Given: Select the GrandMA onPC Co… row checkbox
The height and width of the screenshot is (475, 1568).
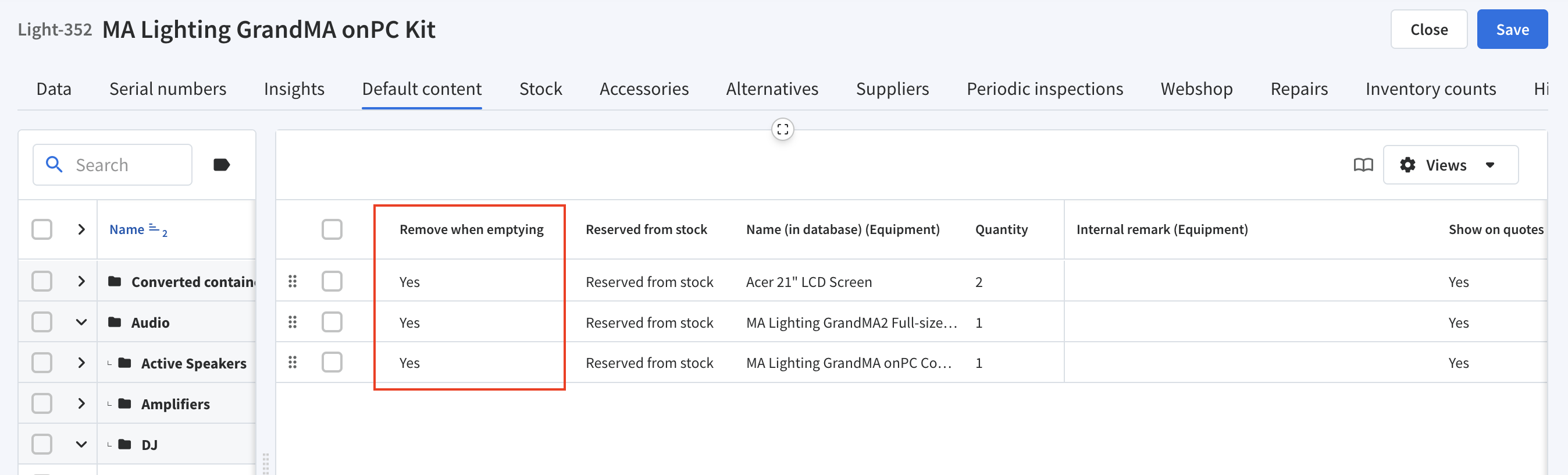Looking at the screenshot, I should (332, 362).
